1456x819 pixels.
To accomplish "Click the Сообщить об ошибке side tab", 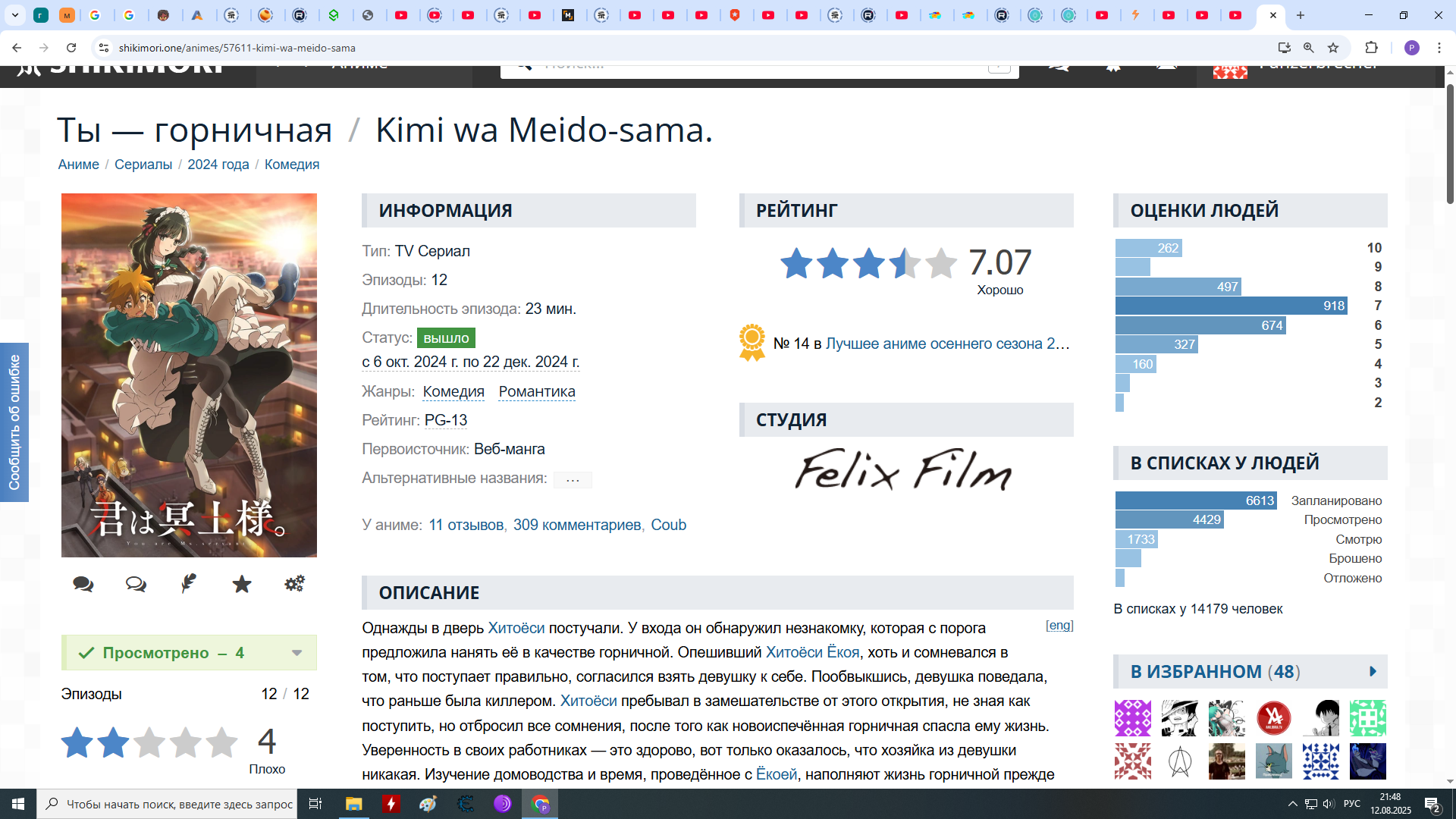I will point(14,422).
